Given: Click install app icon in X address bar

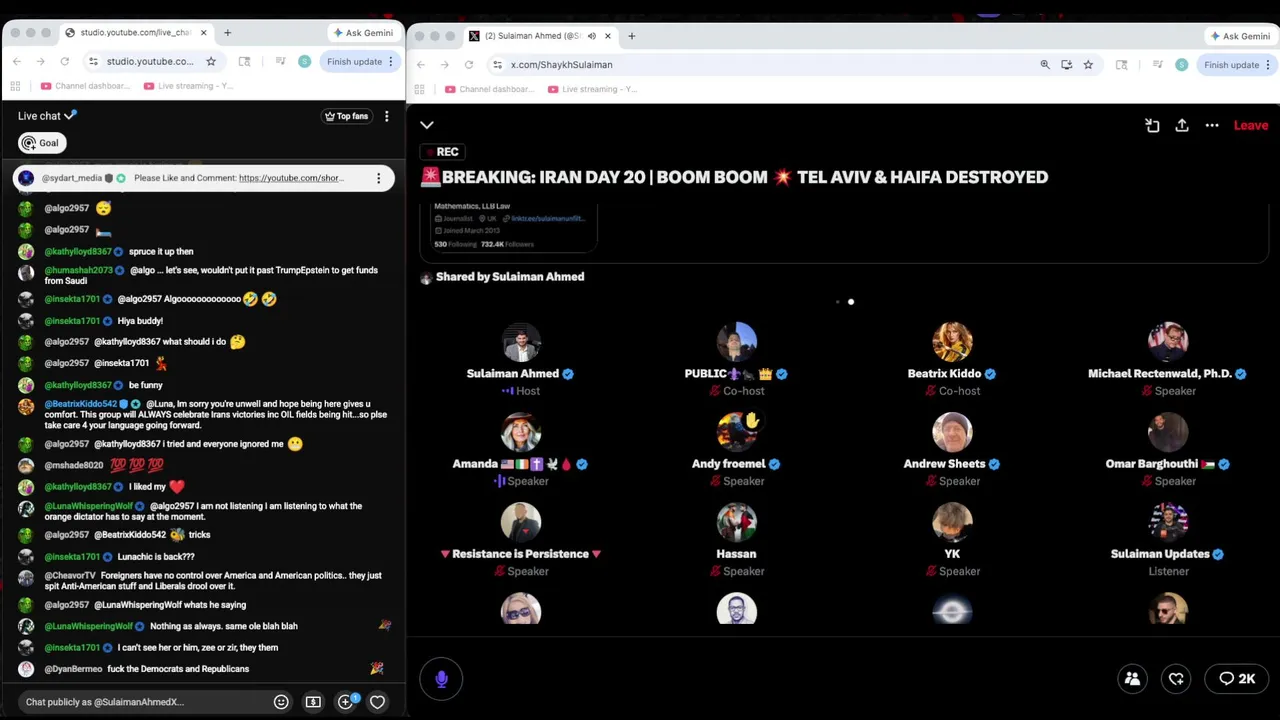Looking at the screenshot, I should 1067,65.
